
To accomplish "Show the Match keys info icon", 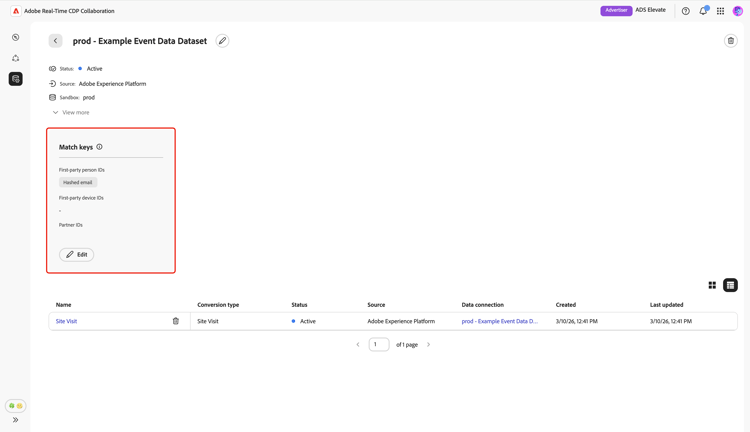I will 99,147.
